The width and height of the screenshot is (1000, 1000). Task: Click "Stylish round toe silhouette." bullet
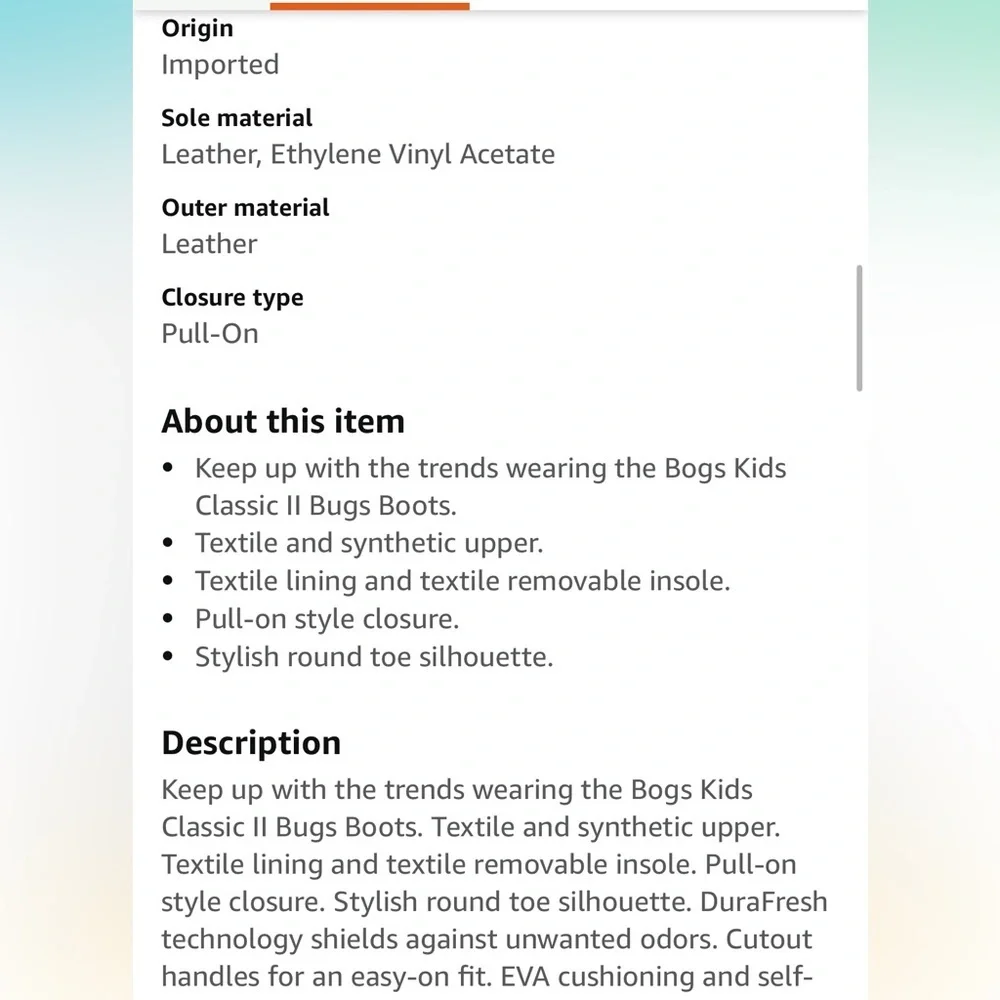[x=374, y=657]
